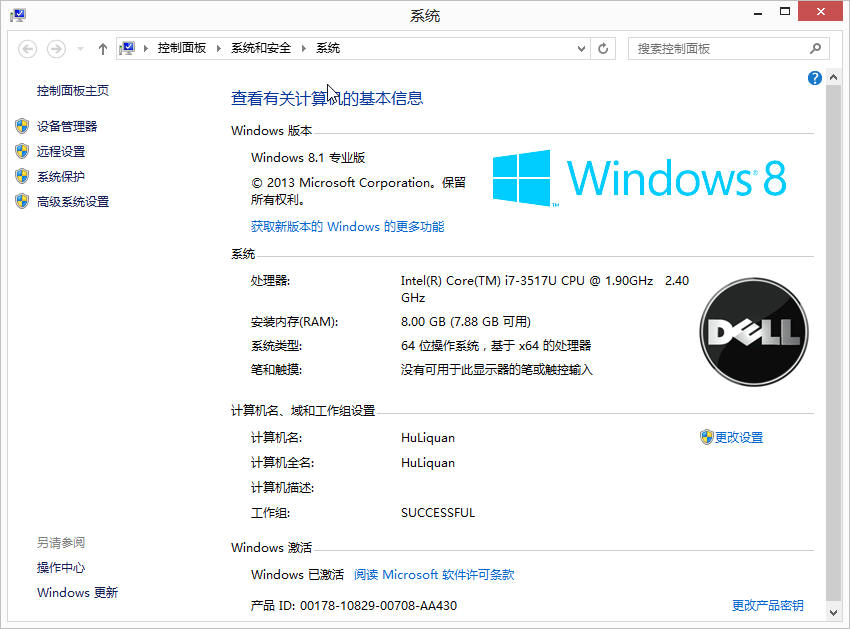
Task: Click the search magnifier icon
Action: coord(816,48)
